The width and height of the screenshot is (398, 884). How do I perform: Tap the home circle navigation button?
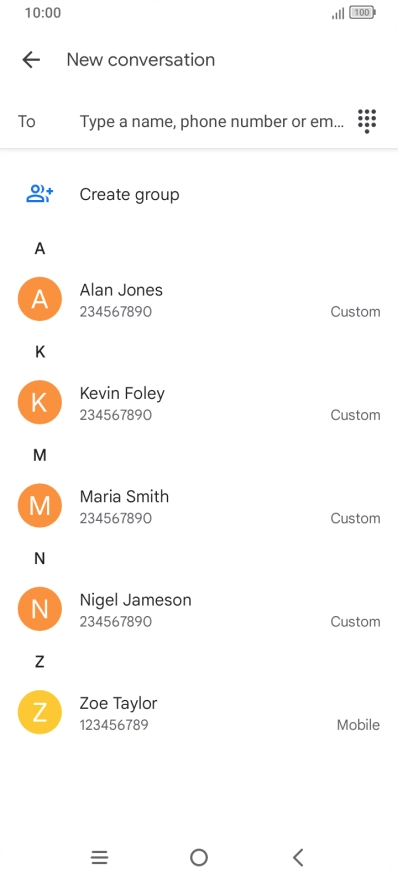point(198,858)
